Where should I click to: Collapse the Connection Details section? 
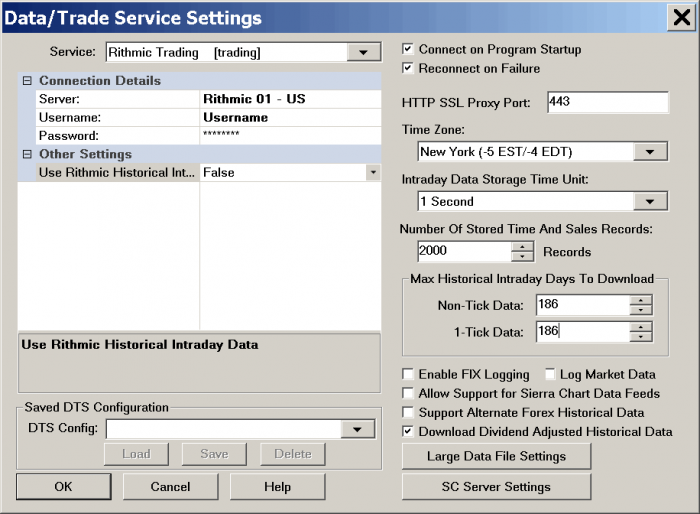tap(27, 81)
